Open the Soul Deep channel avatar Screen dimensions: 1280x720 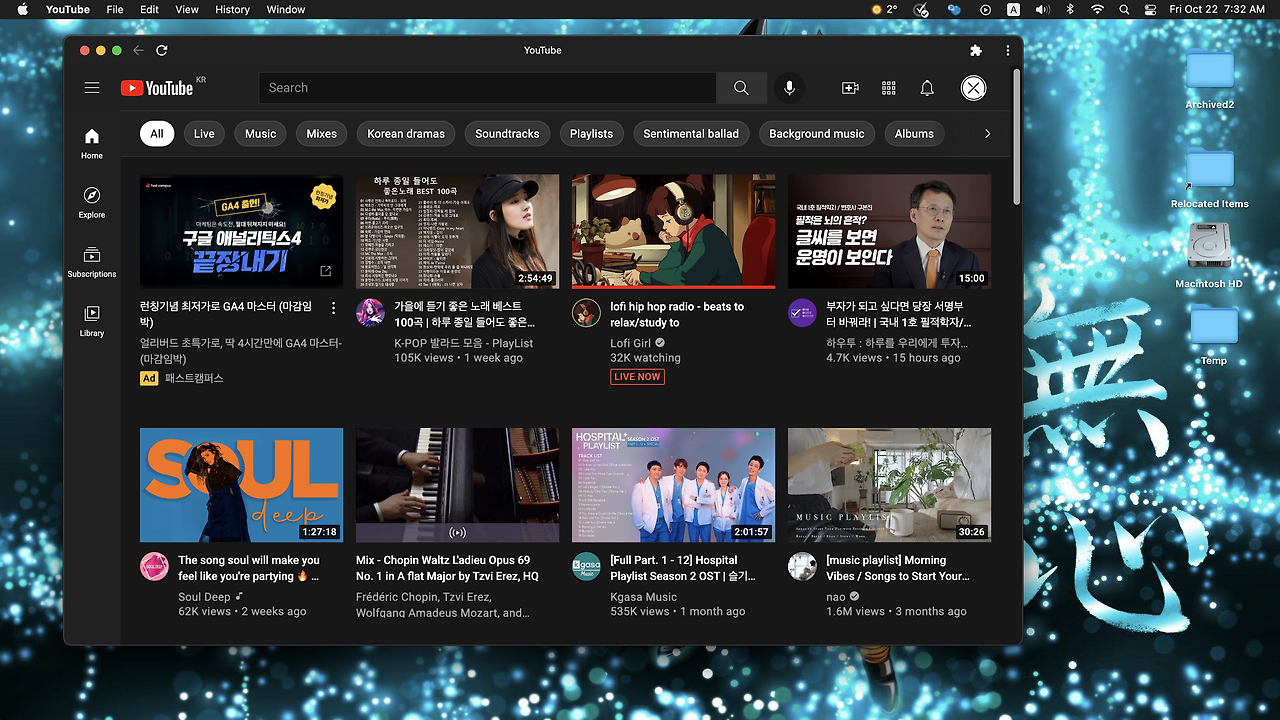tap(154, 566)
